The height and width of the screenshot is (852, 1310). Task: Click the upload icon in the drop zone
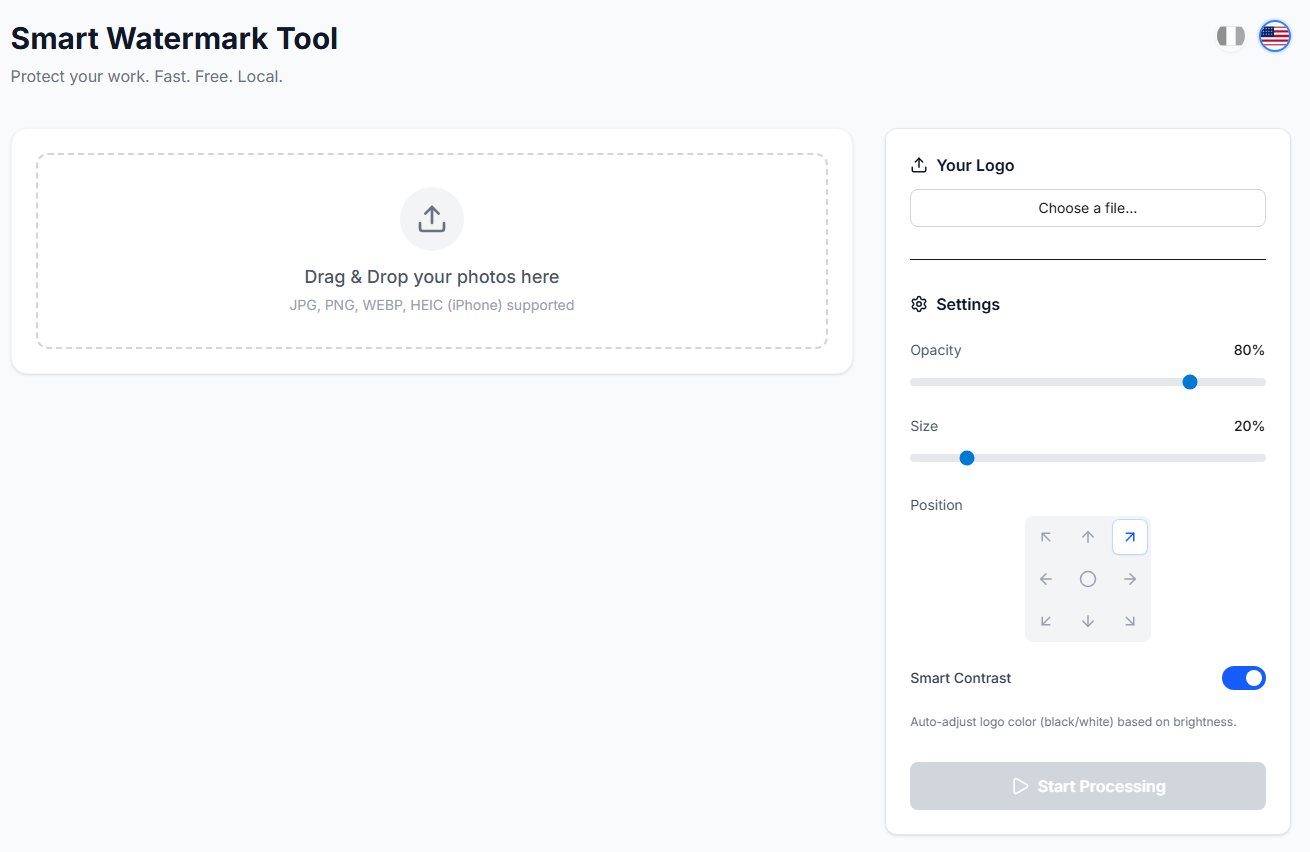tap(431, 218)
